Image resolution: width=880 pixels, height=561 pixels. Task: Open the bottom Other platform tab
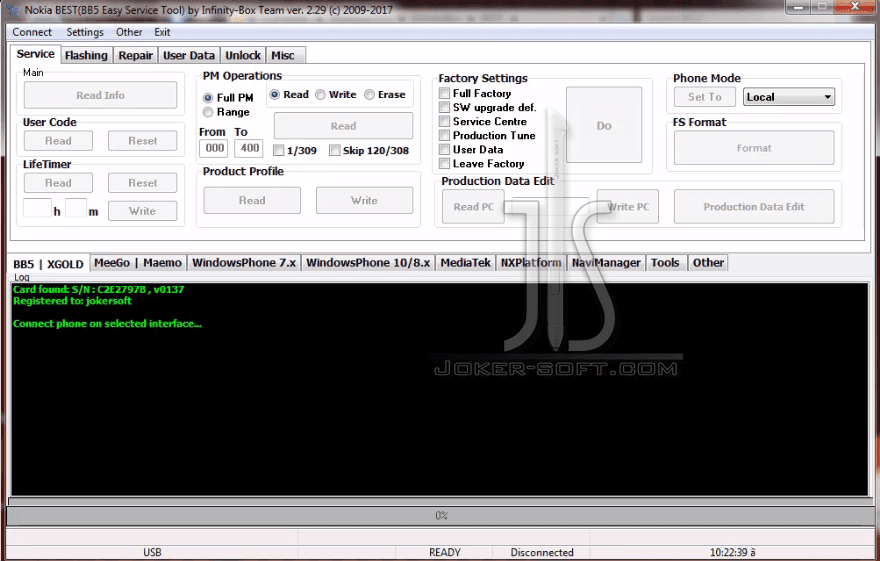point(708,263)
